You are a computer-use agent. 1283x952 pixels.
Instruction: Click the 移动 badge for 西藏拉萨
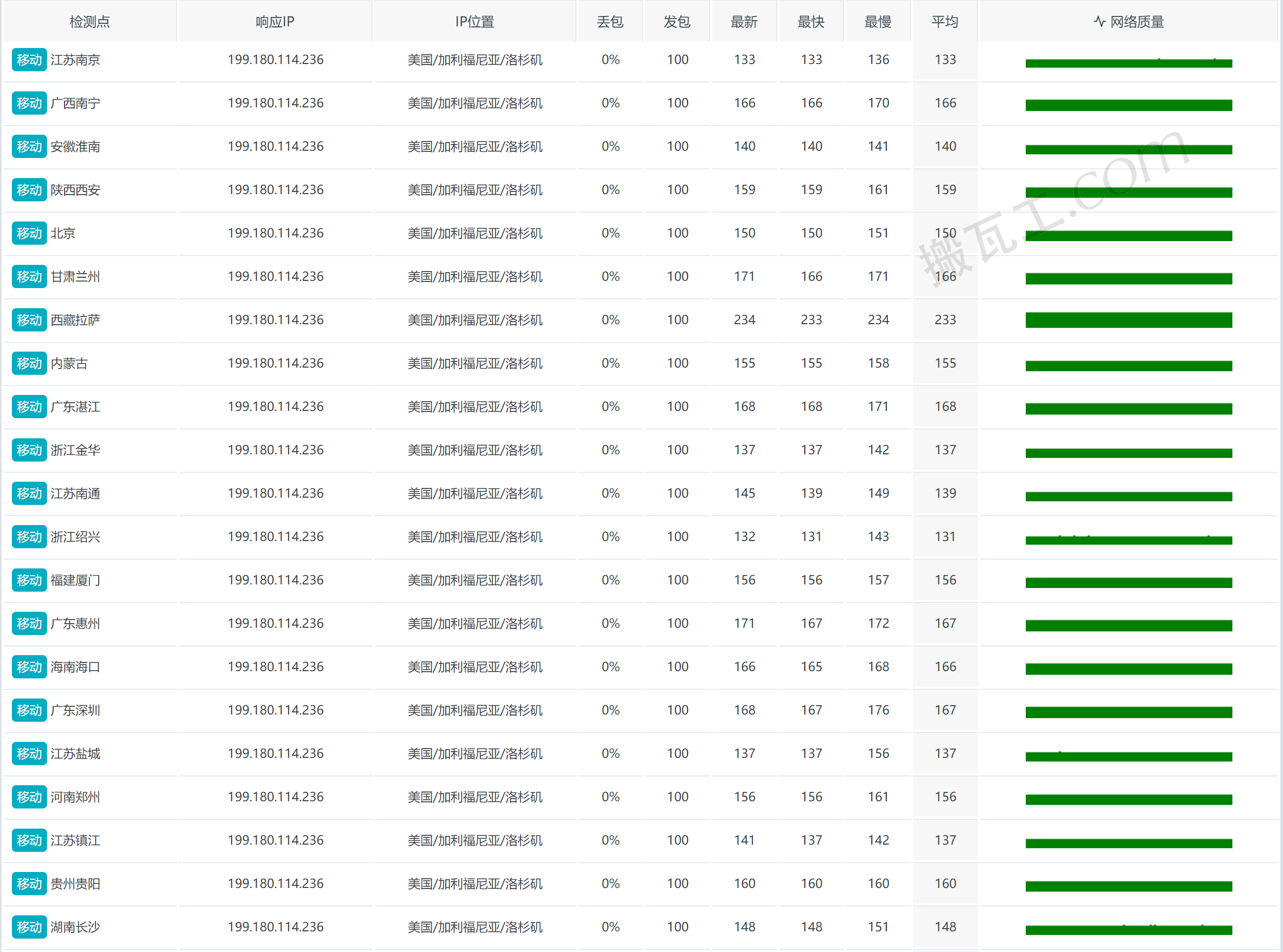tap(29, 320)
